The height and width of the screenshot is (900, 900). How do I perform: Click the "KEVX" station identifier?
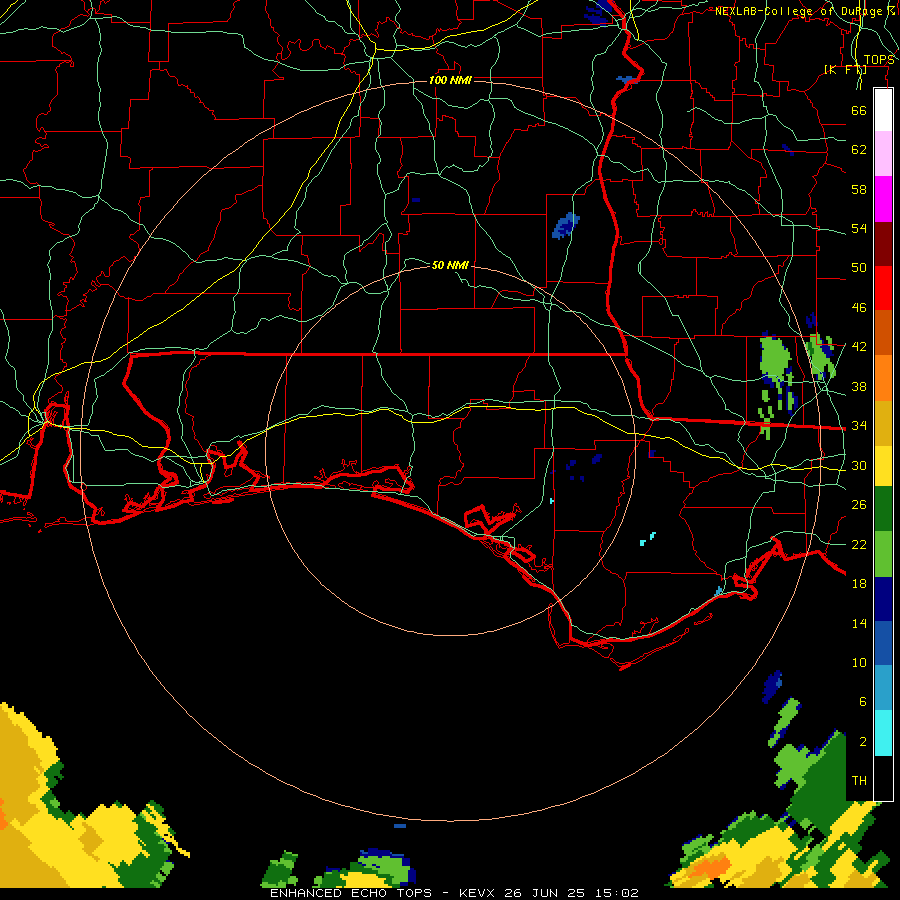tap(479, 893)
